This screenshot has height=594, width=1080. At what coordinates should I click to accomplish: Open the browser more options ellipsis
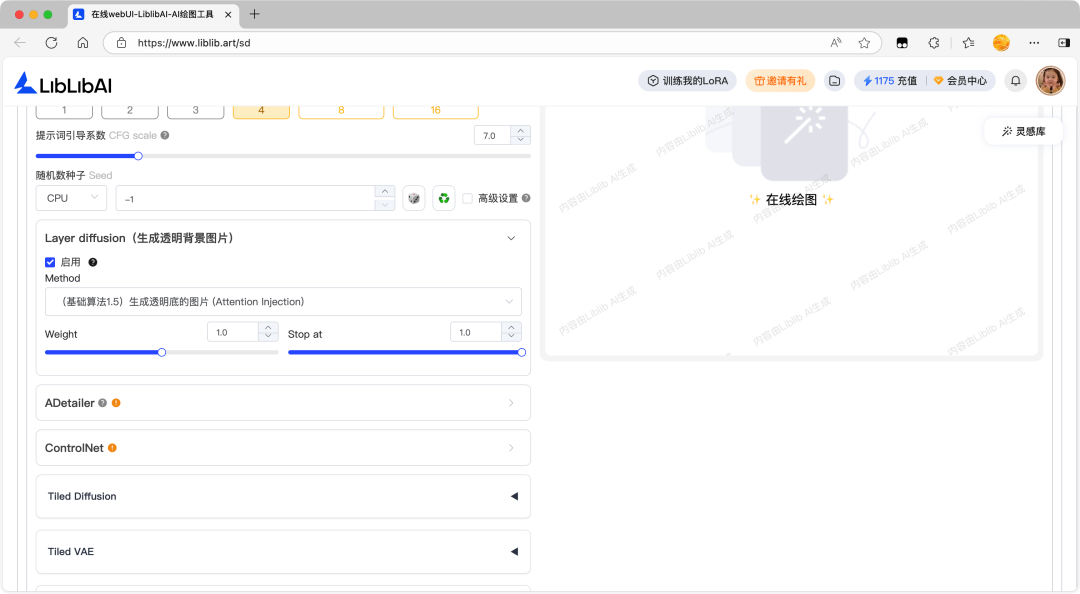[x=1034, y=43]
